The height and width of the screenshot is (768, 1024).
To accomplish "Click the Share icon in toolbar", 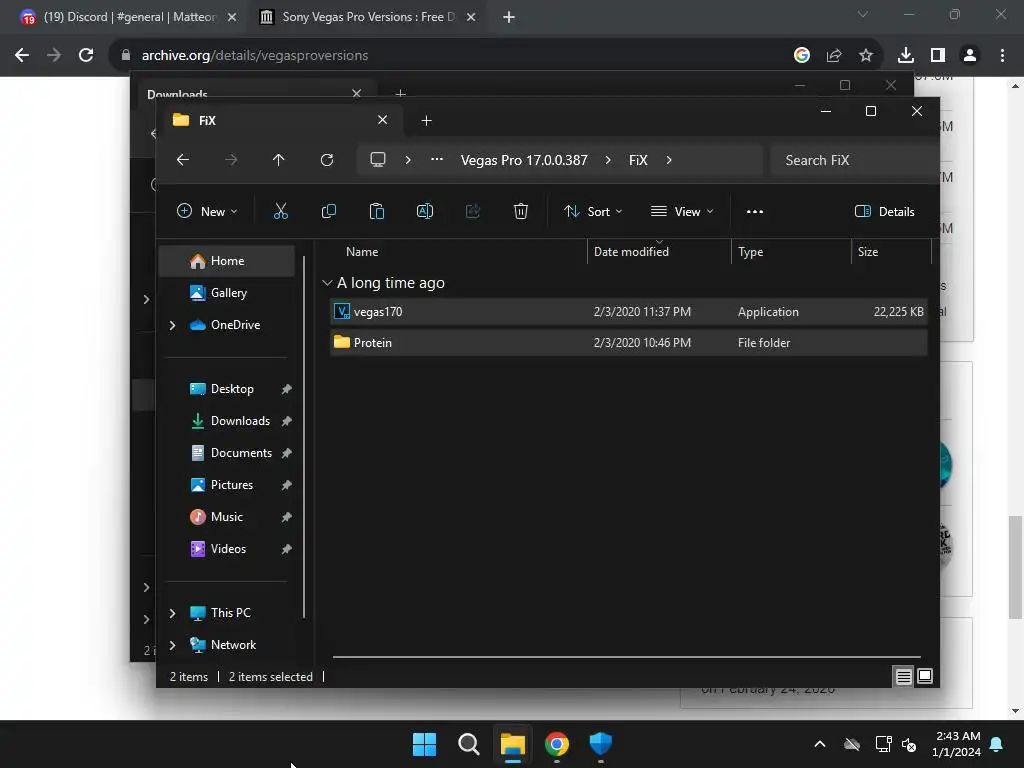I will pyautogui.click(x=473, y=211).
